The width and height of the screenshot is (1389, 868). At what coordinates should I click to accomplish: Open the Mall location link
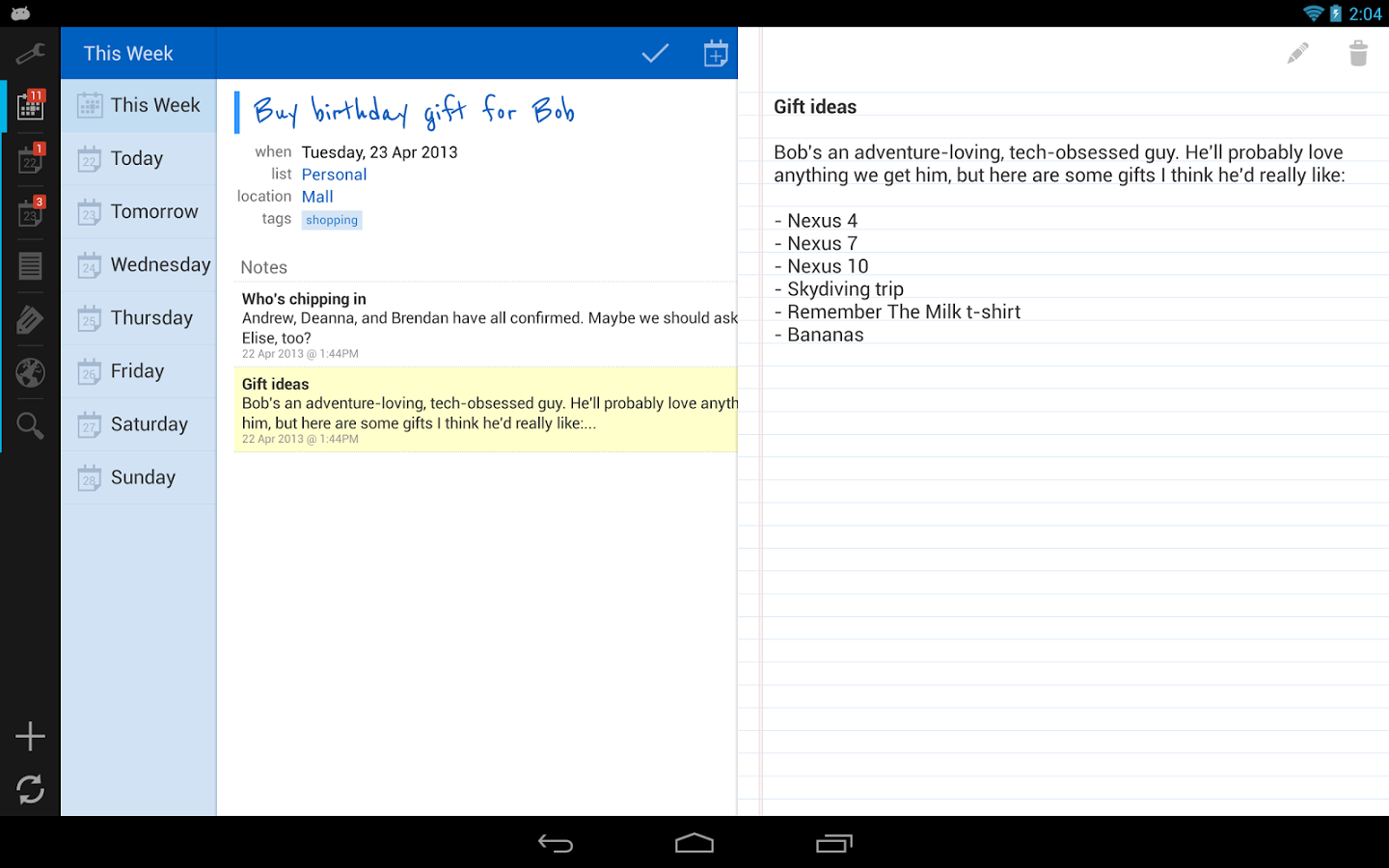tap(317, 197)
